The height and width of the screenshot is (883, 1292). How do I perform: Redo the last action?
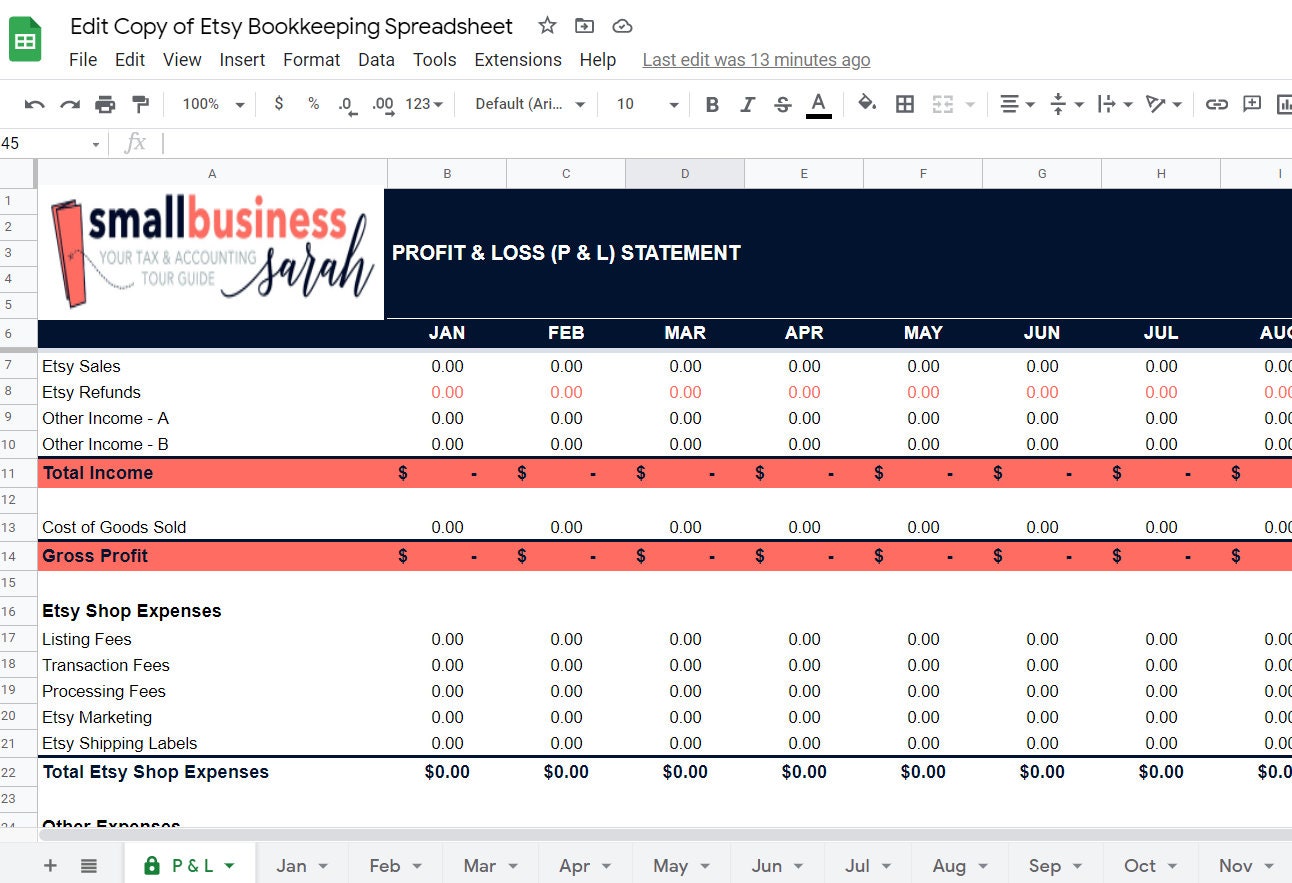point(70,104)
